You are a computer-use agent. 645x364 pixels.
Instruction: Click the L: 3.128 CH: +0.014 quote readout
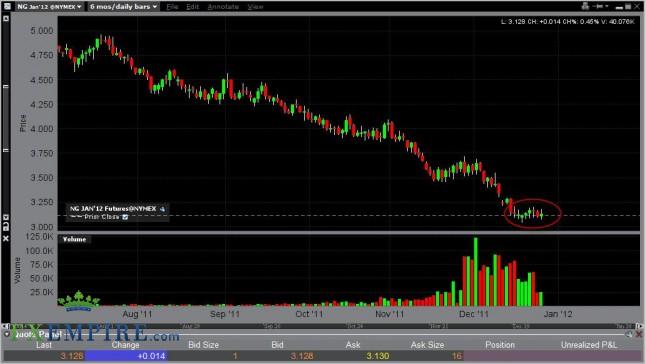(x=567, y=21)
